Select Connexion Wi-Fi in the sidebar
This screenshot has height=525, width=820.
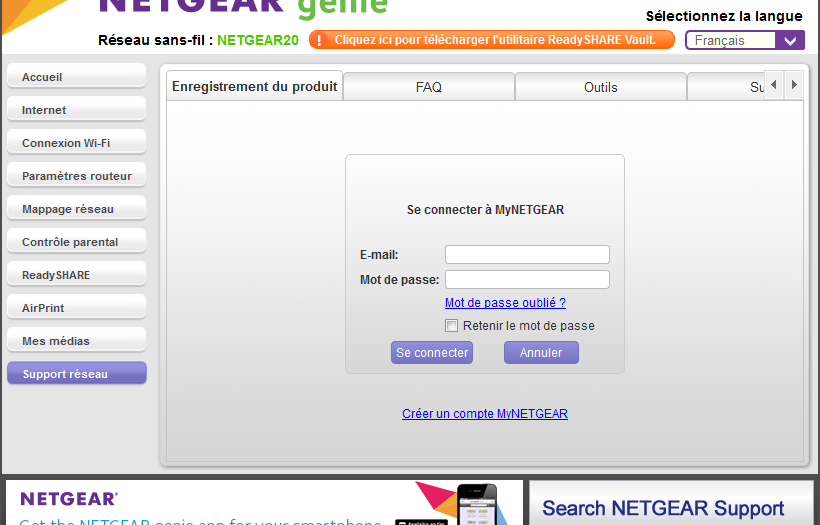(x=76, y=143)
